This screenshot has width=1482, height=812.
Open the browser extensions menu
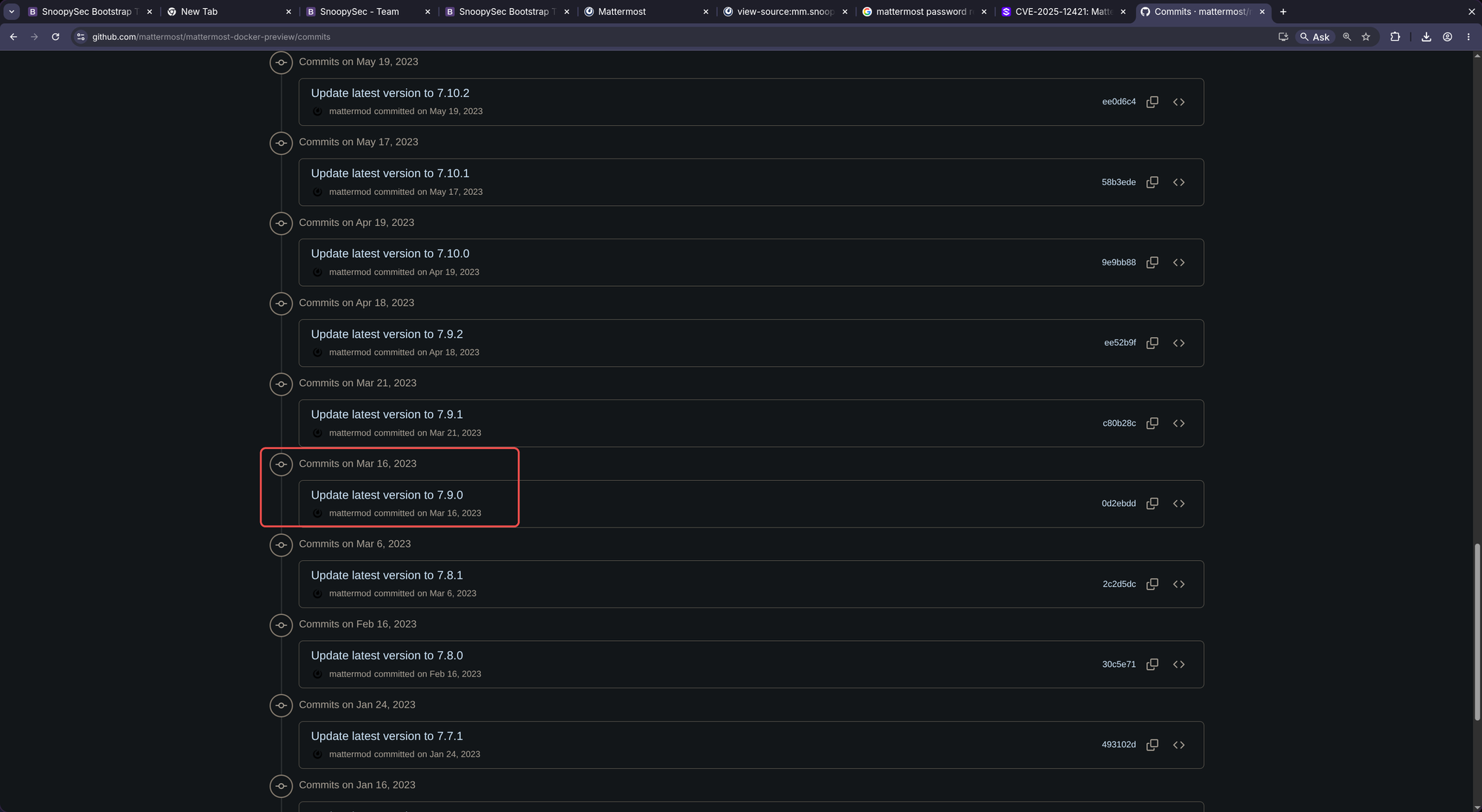click(1395, 37)
